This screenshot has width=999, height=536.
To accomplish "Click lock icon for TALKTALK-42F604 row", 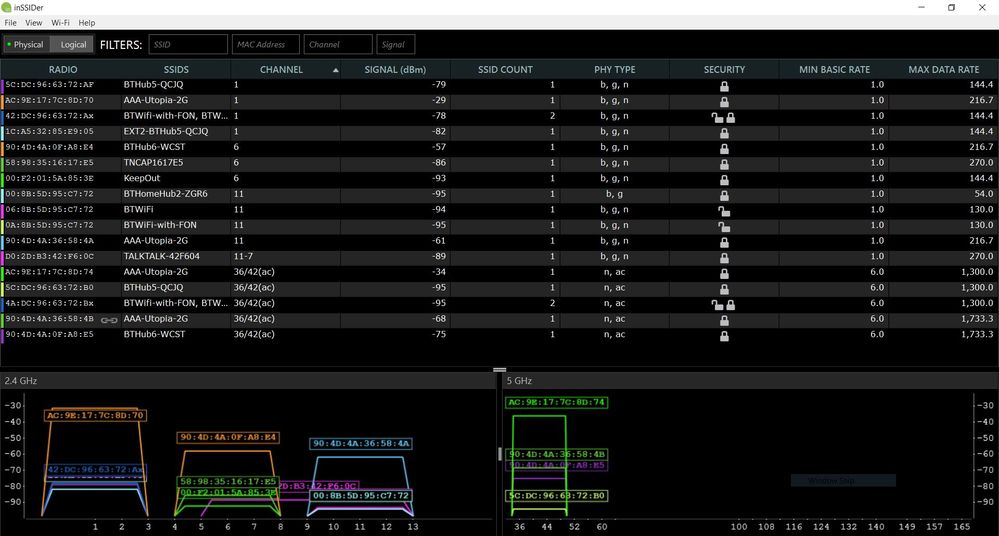I will click(x=724, y=257).
